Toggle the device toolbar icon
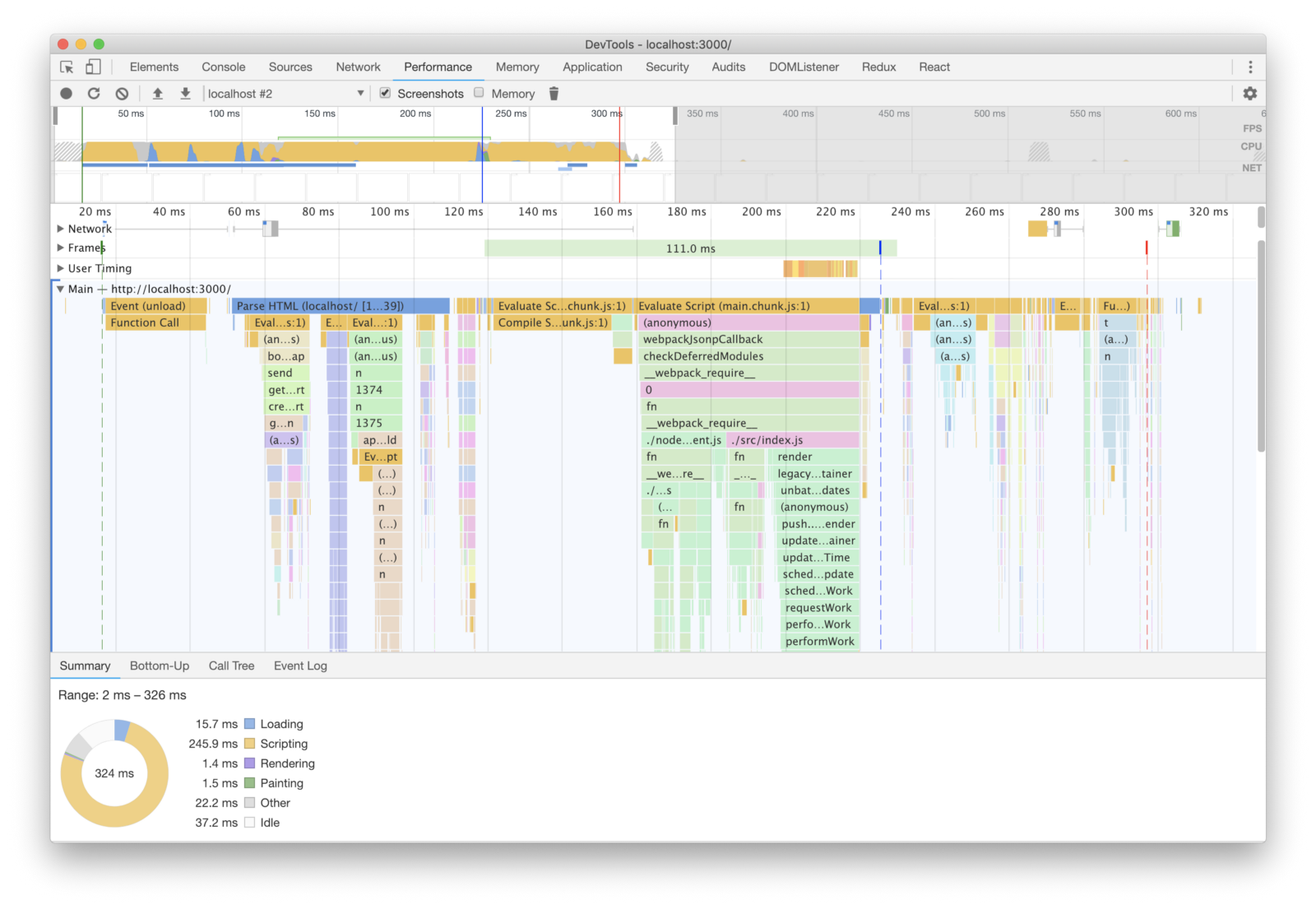Screen dimensions: 1316x909 click(x=94, y=67)
